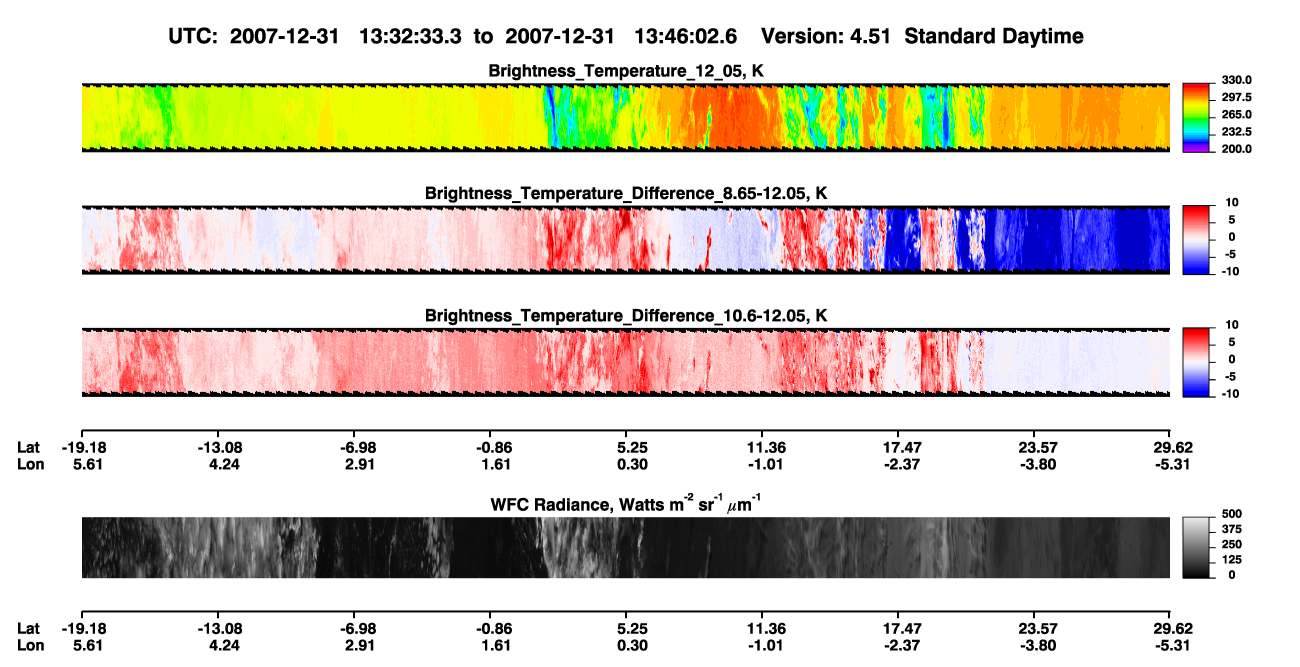Click the 232.5 color bar label
The image size is (1300, 667).
tap(1235, 131)
